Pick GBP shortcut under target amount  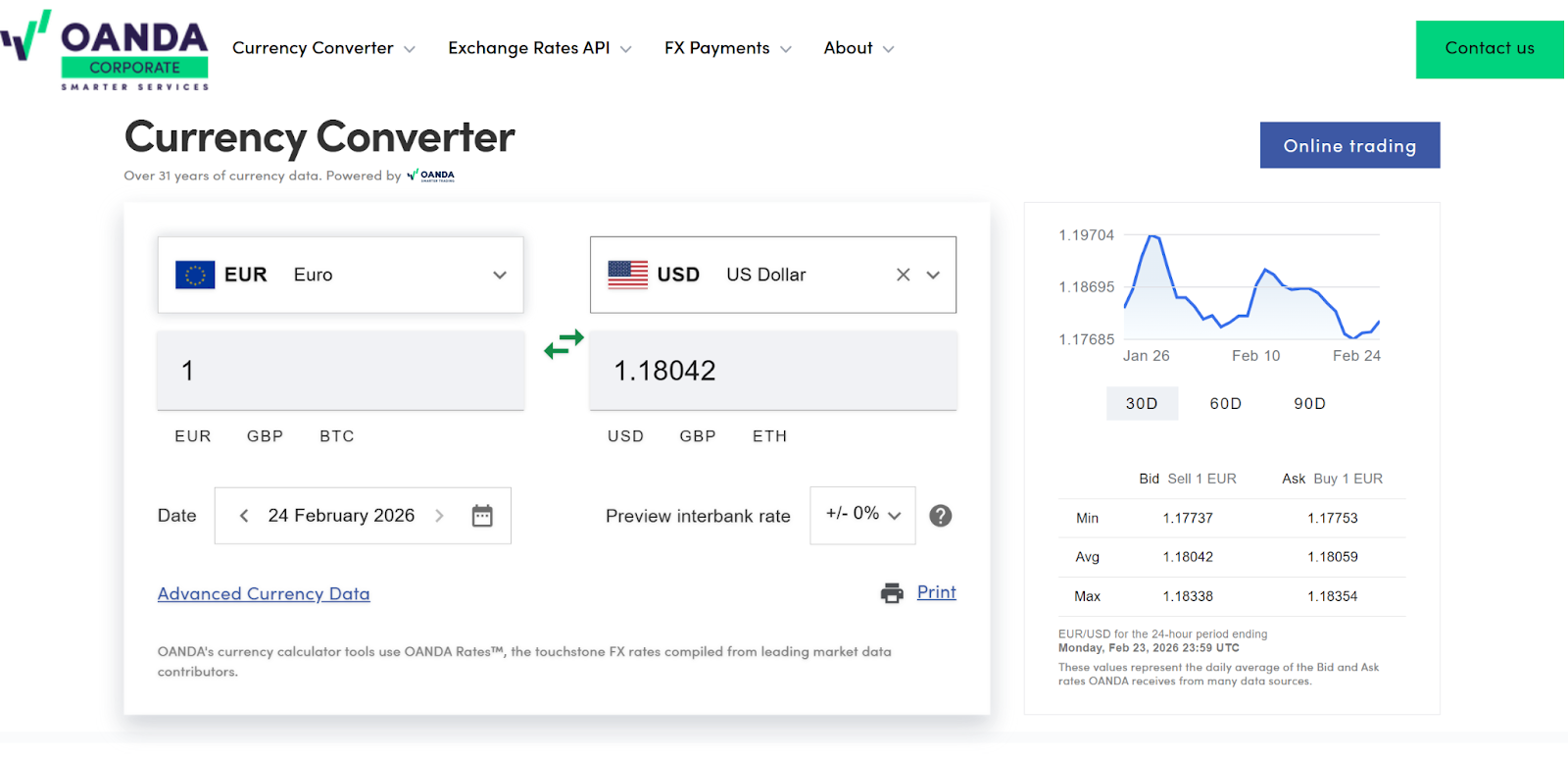pyautogui.click(x=698, y=436)
